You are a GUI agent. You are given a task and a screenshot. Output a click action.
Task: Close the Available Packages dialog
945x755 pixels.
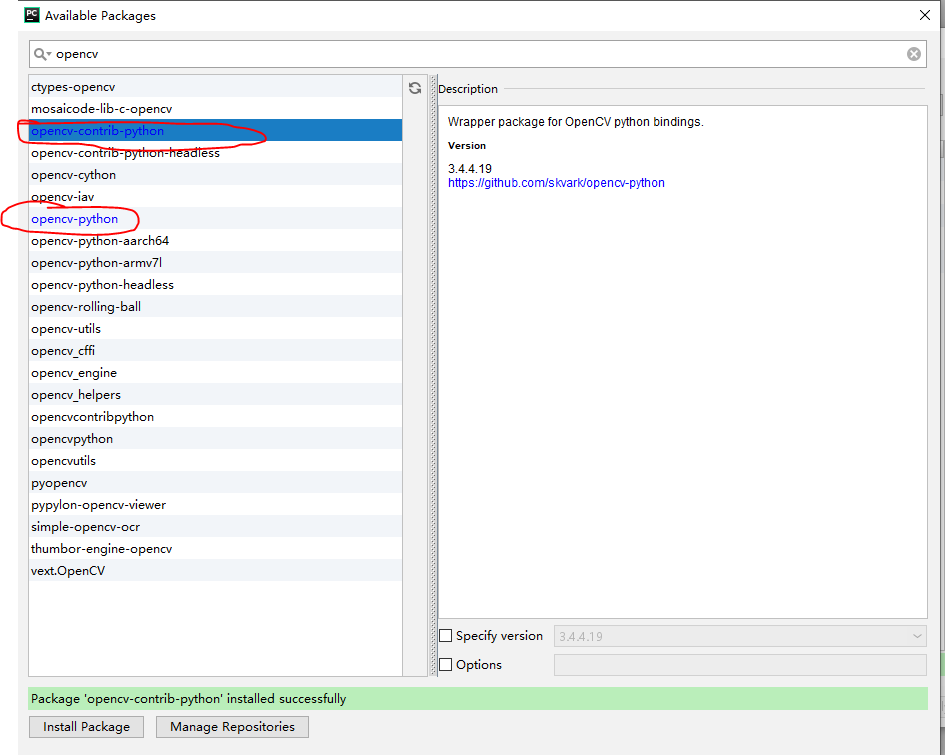(x=925, y=15)
